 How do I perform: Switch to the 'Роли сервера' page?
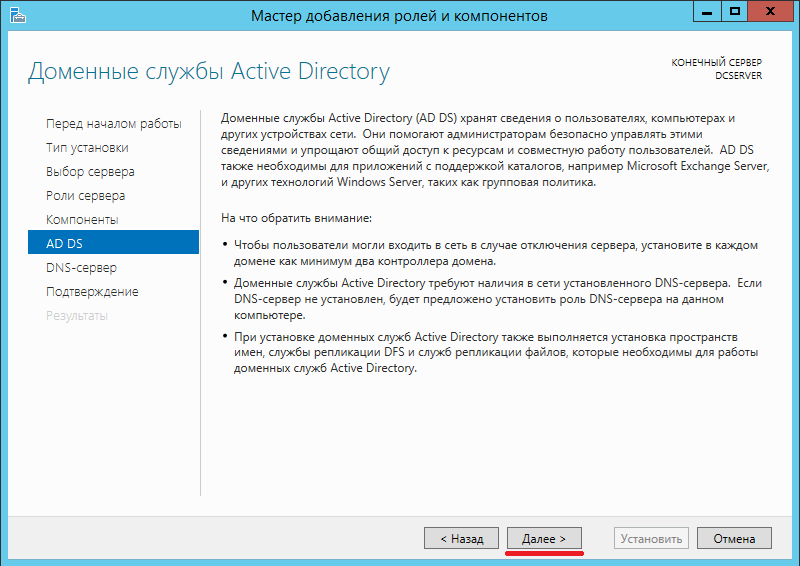85,196
